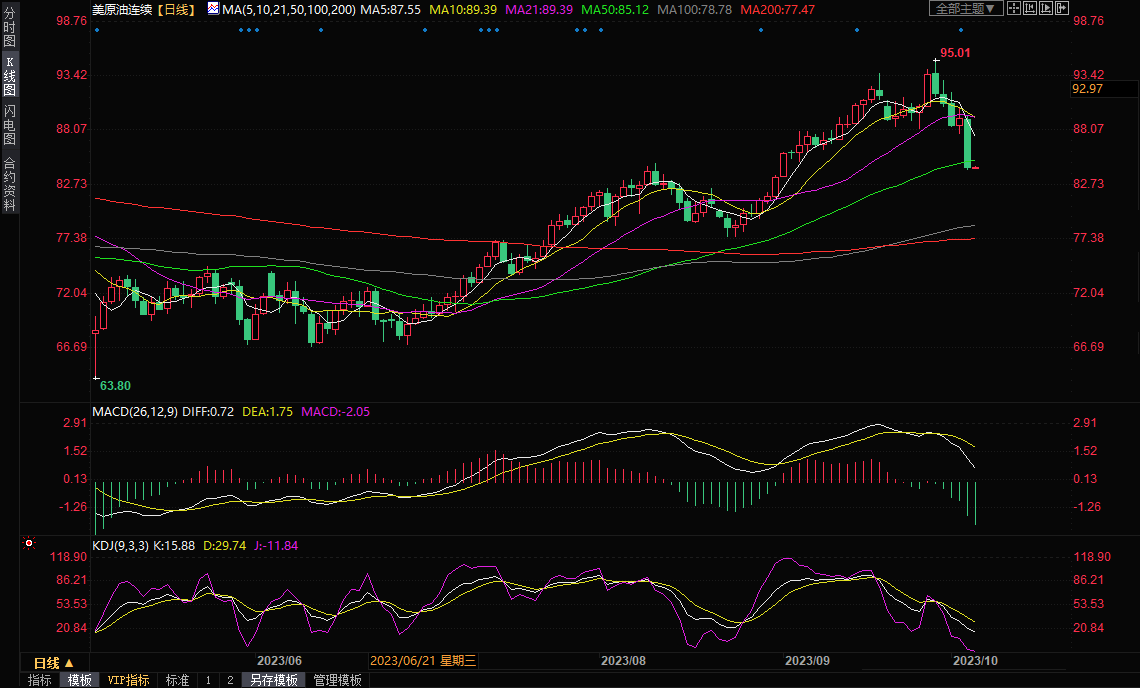
Task: Click the 管理模板 button
Action: tap(337, 680)
